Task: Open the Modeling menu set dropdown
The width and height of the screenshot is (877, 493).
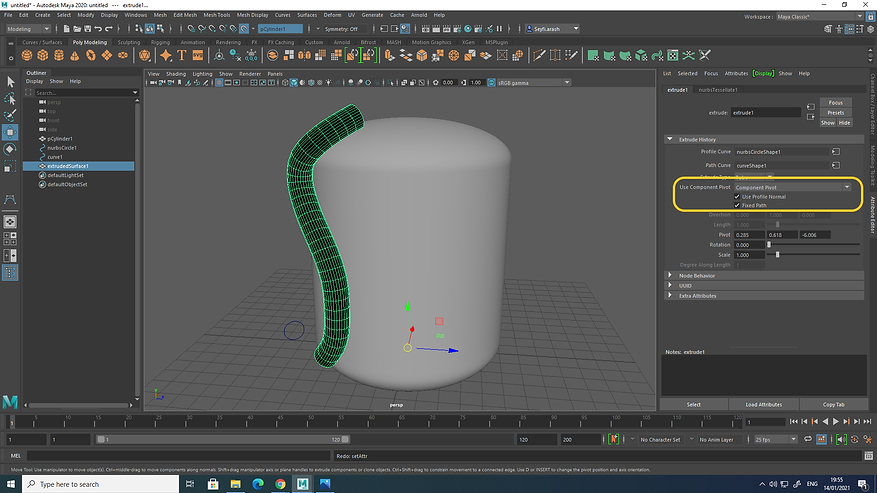Action: 28,29
